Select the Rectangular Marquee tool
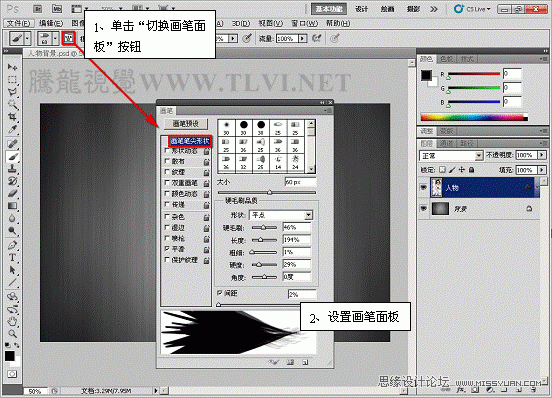Image resolution: width=552 pixels, height=398 pixels. pyautogui.click(x=12, y=80)
